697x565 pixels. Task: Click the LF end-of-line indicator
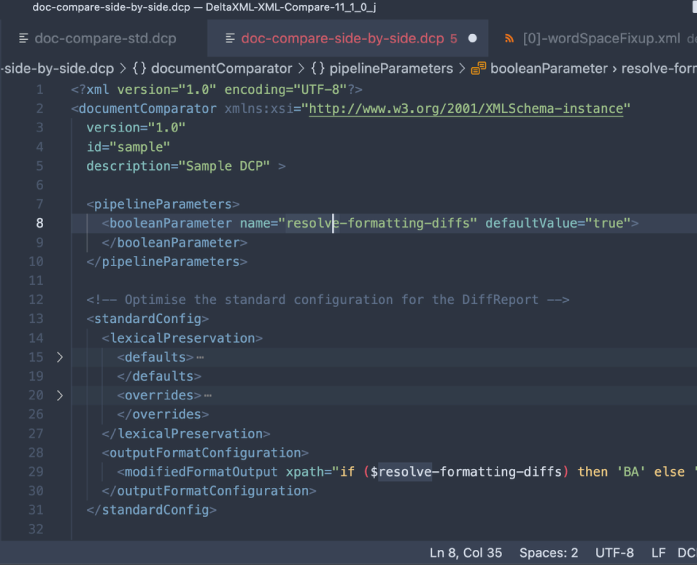click(658, 552)
